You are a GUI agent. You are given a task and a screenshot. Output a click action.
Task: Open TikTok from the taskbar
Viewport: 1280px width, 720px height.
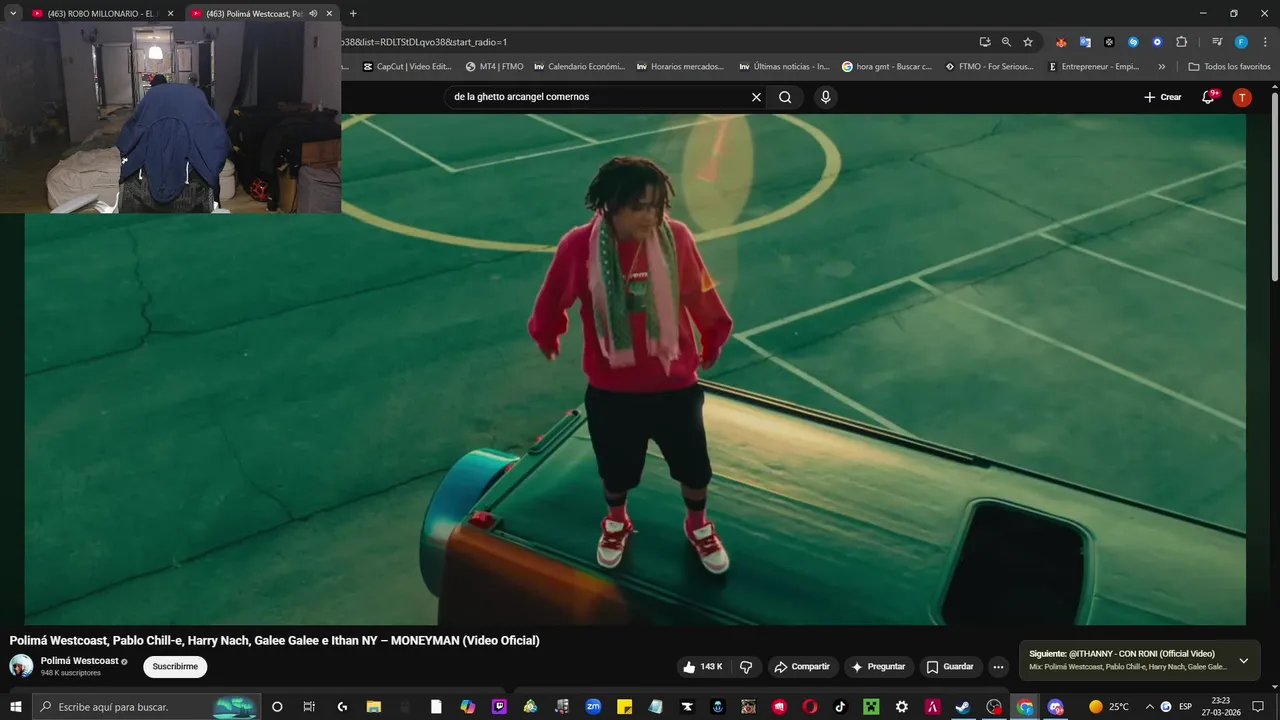pyautogui.click(x=840, y=707)
